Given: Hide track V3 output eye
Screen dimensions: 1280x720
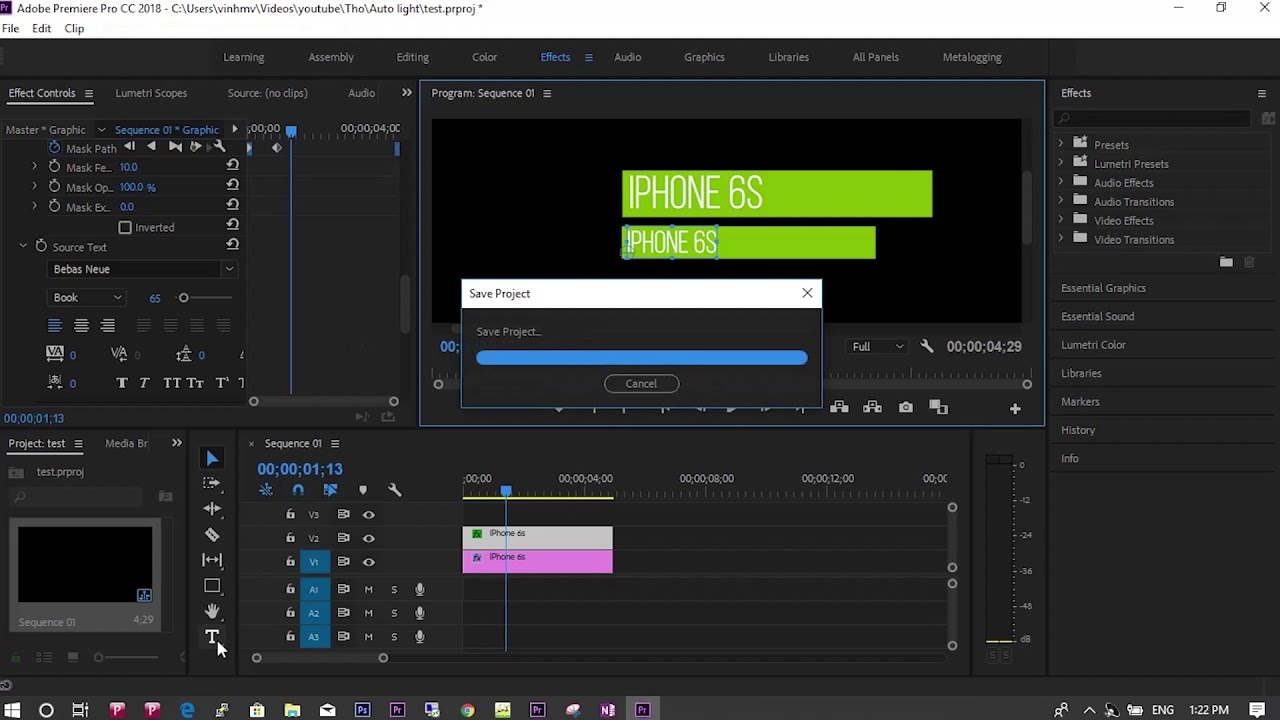Looking at the screenshot, I should pos(368,515).
